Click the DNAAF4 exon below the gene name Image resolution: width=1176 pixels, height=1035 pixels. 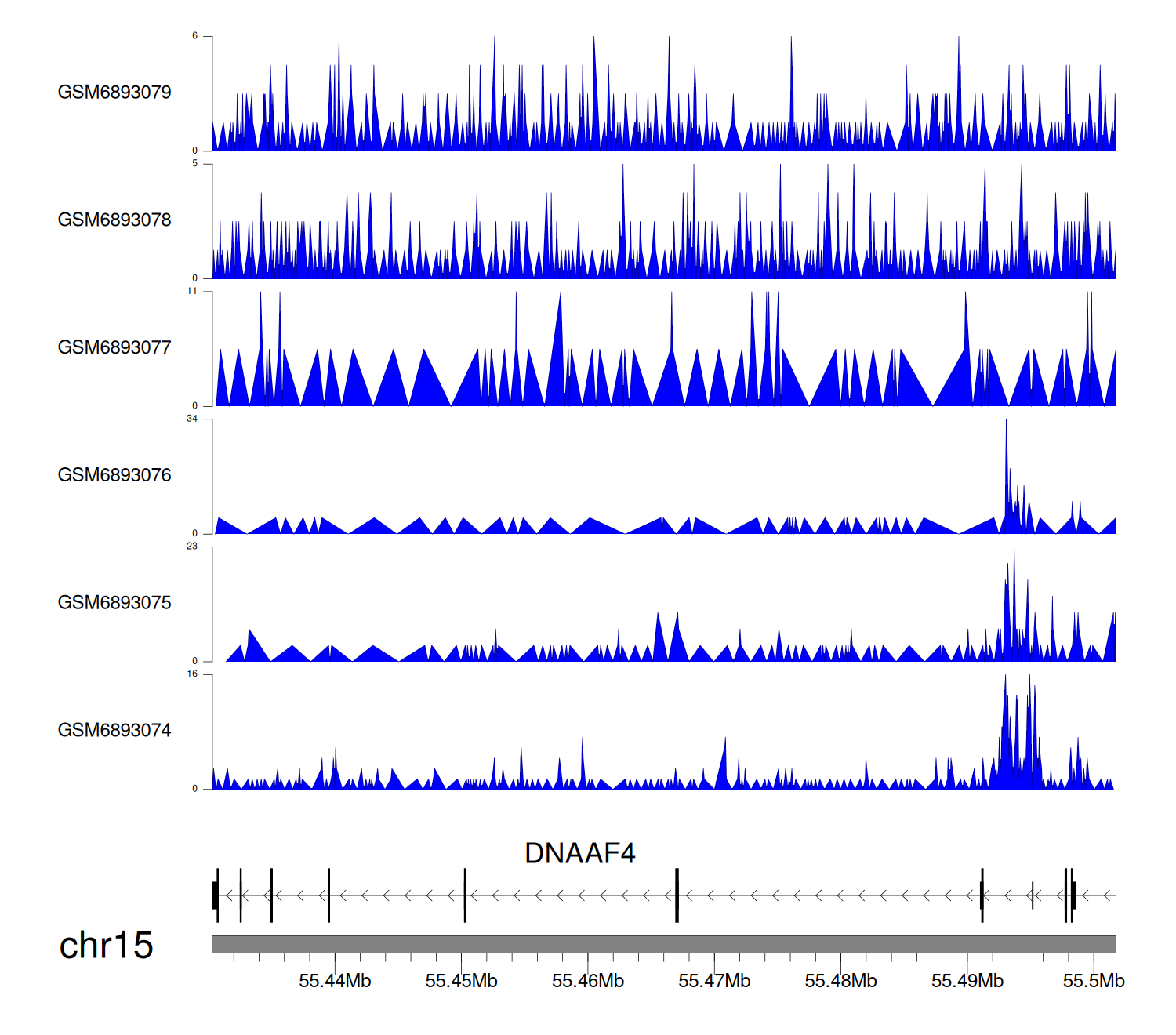(x=677, y=895)
